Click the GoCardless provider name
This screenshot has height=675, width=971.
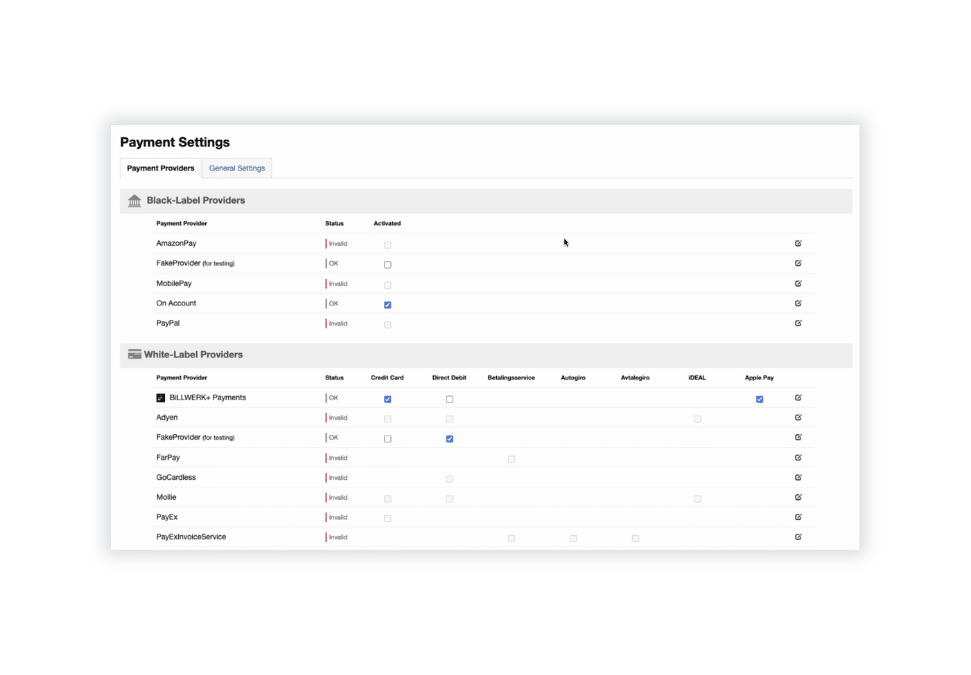(176, 477)
